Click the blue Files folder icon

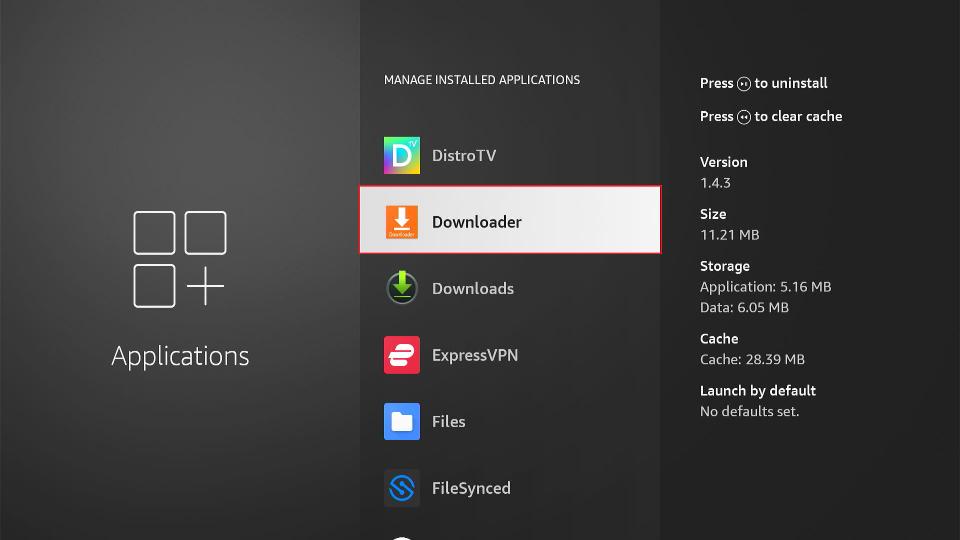pos(402,421)
